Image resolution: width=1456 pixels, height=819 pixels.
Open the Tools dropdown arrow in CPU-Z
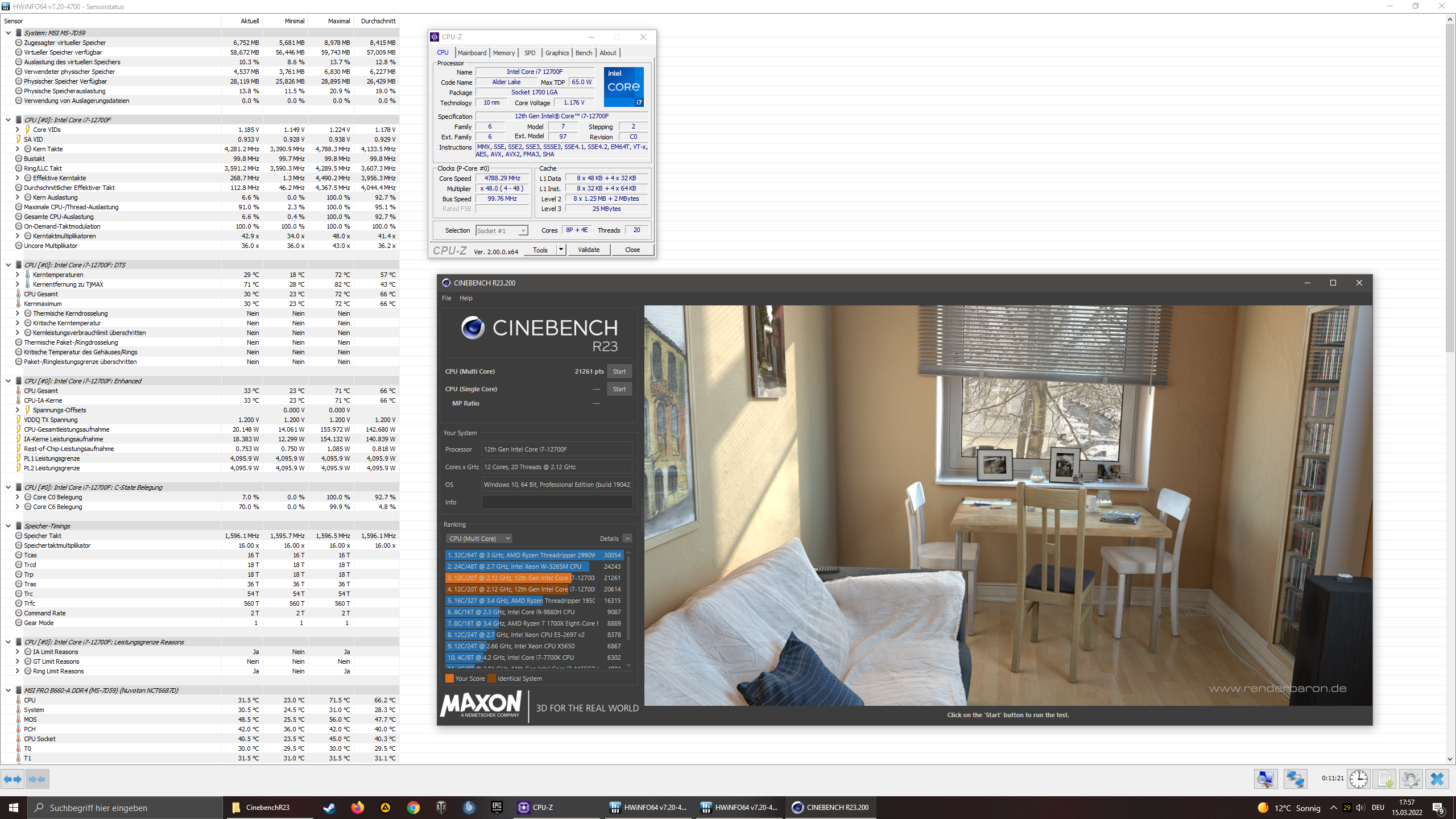pos(561,250)
